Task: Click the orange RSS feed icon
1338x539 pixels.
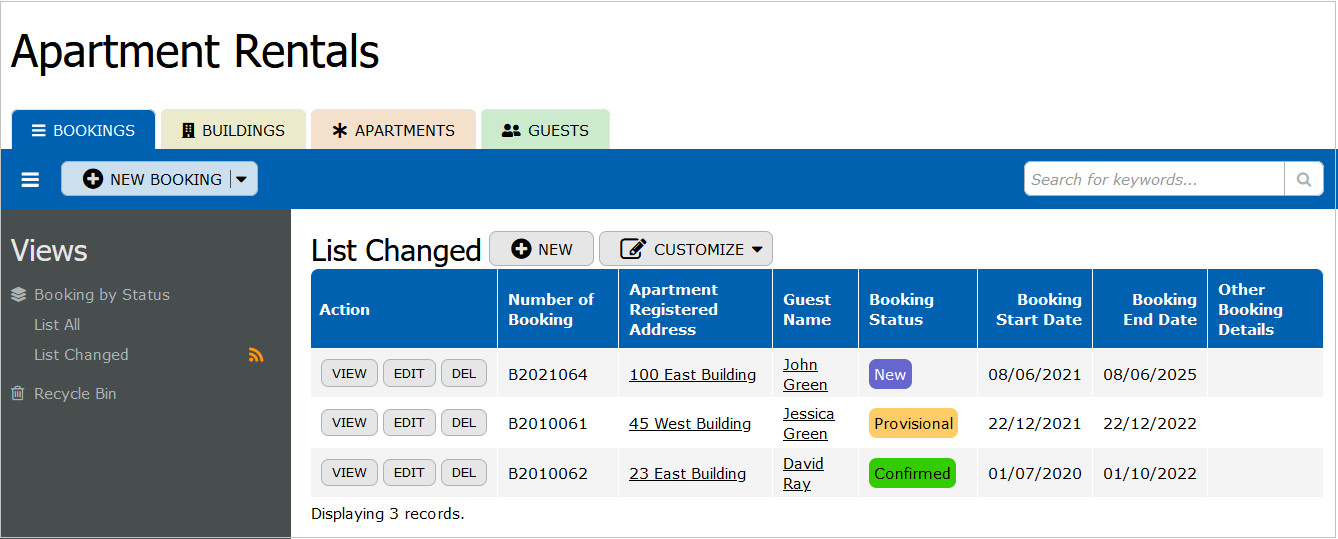Action: 256,355
